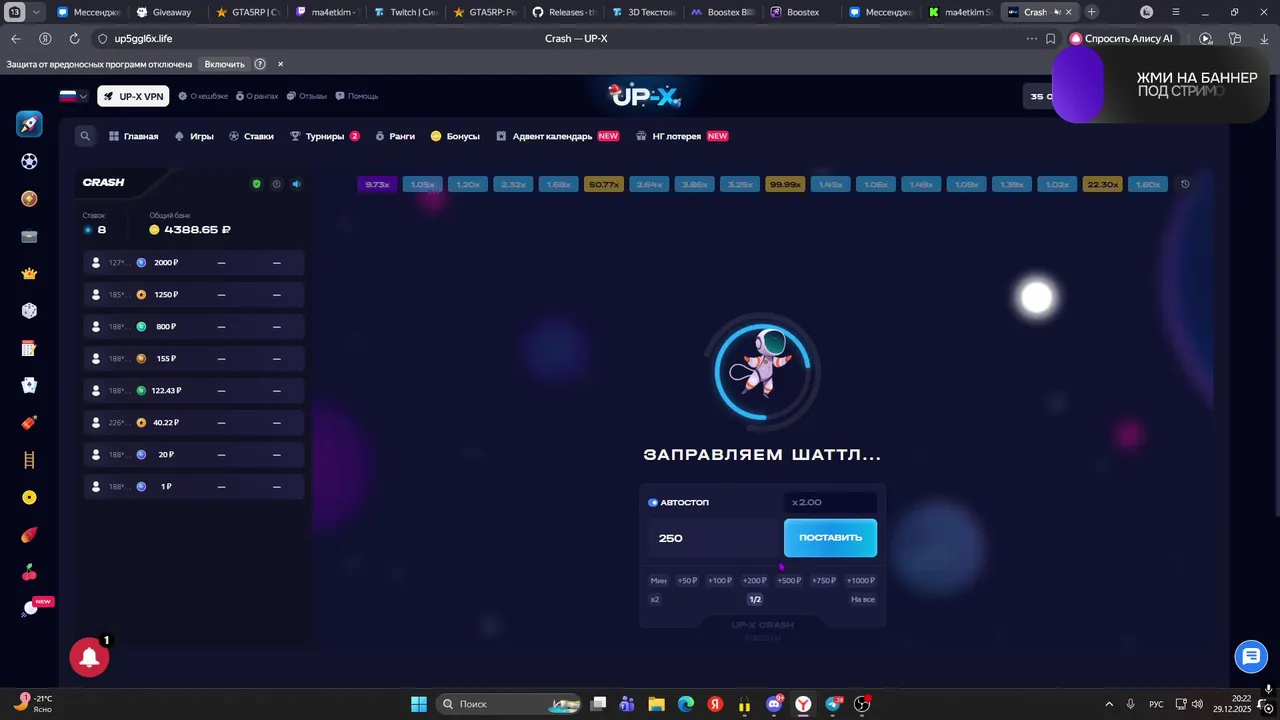Viewport: 1280px width, 720px height.
Task: Close the malware protection notice
Action: tap(280, 64)
